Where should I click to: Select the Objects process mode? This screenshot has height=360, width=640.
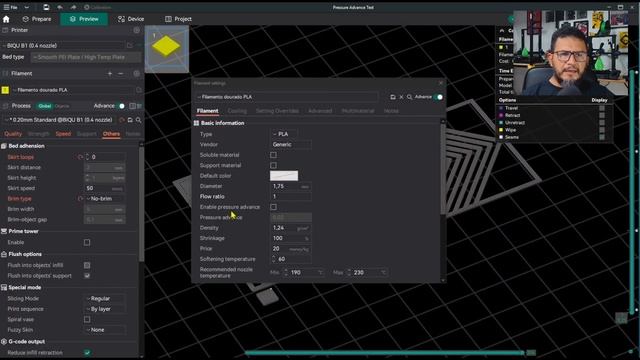(x=62, y=106)
